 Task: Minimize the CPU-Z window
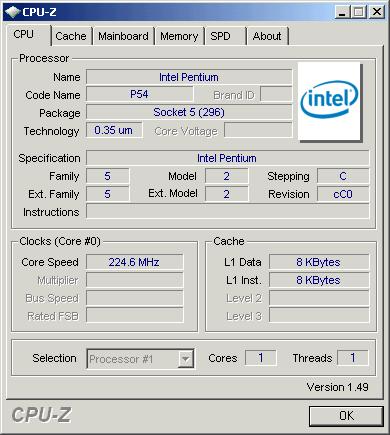coord(342,12)
